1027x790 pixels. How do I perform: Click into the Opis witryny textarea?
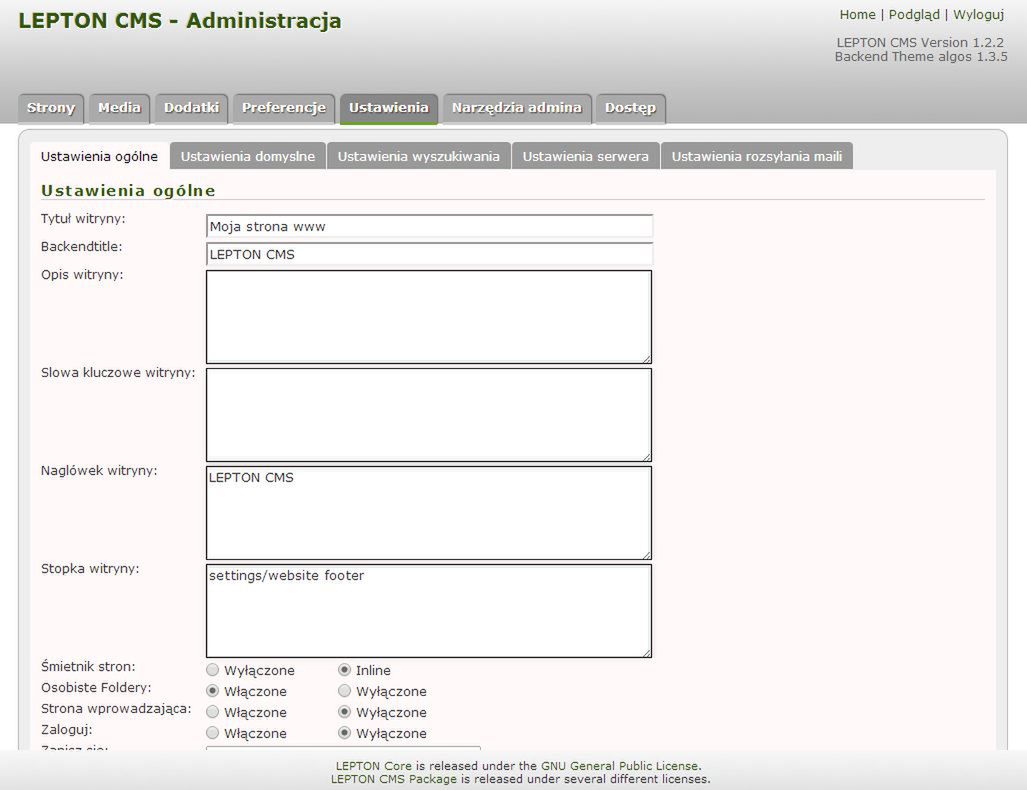tap(429, 317)
